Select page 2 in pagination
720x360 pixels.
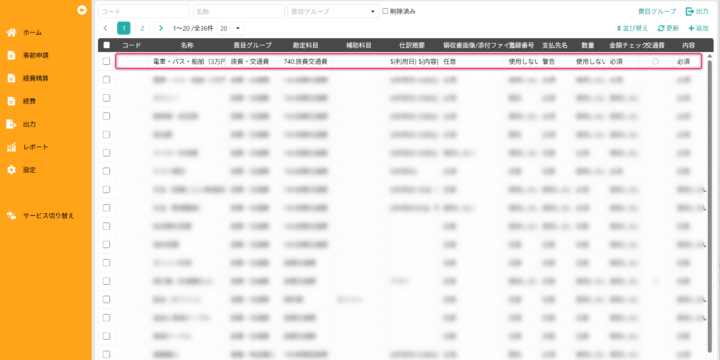[x=142, y=28]
